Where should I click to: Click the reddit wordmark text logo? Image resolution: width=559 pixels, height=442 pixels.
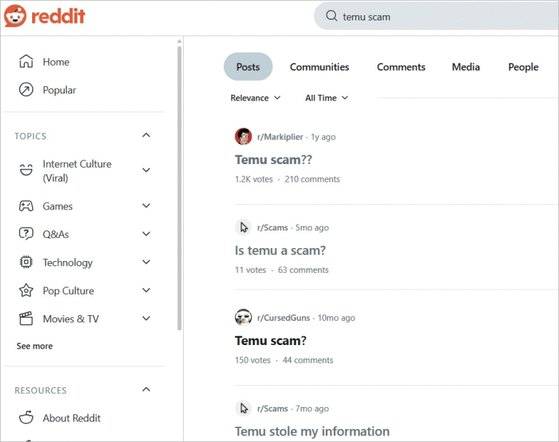pyautogui.click(x=58, y=16)
